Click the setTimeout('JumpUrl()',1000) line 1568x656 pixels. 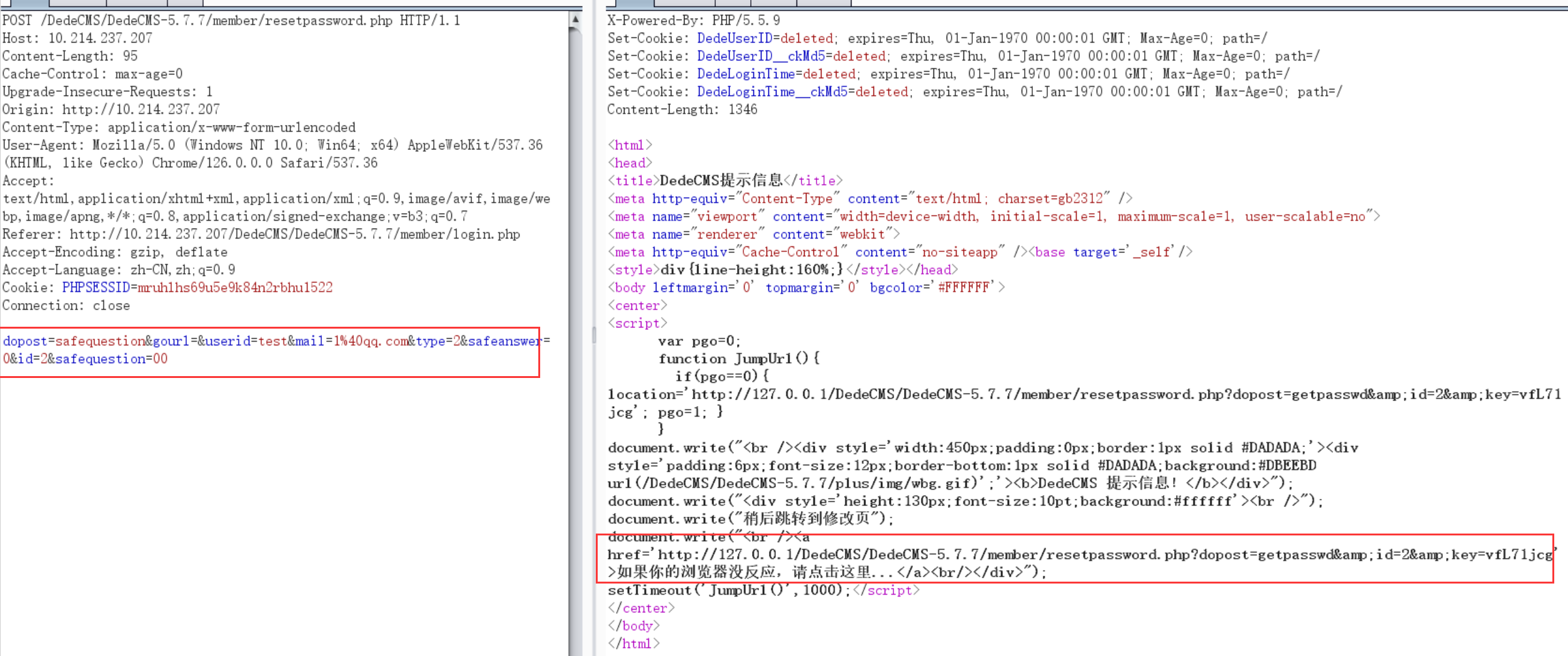(x=763, y=590)
